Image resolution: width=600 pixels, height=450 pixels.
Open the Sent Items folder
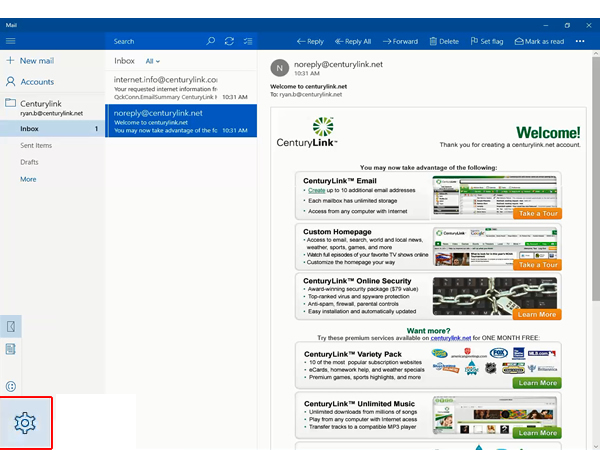point(36,146)
